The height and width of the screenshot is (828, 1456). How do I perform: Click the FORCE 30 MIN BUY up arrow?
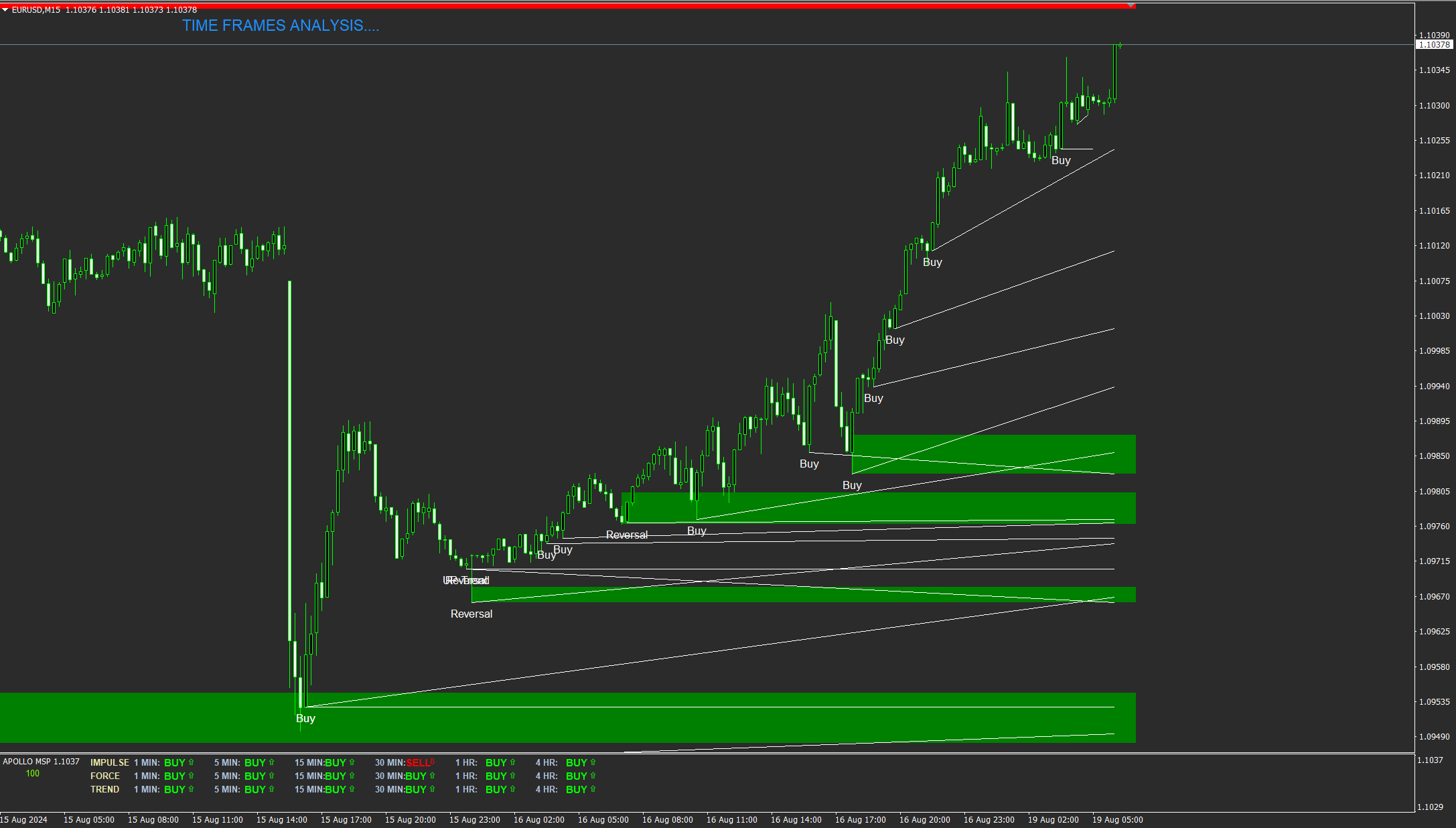(x=432, y=776)
